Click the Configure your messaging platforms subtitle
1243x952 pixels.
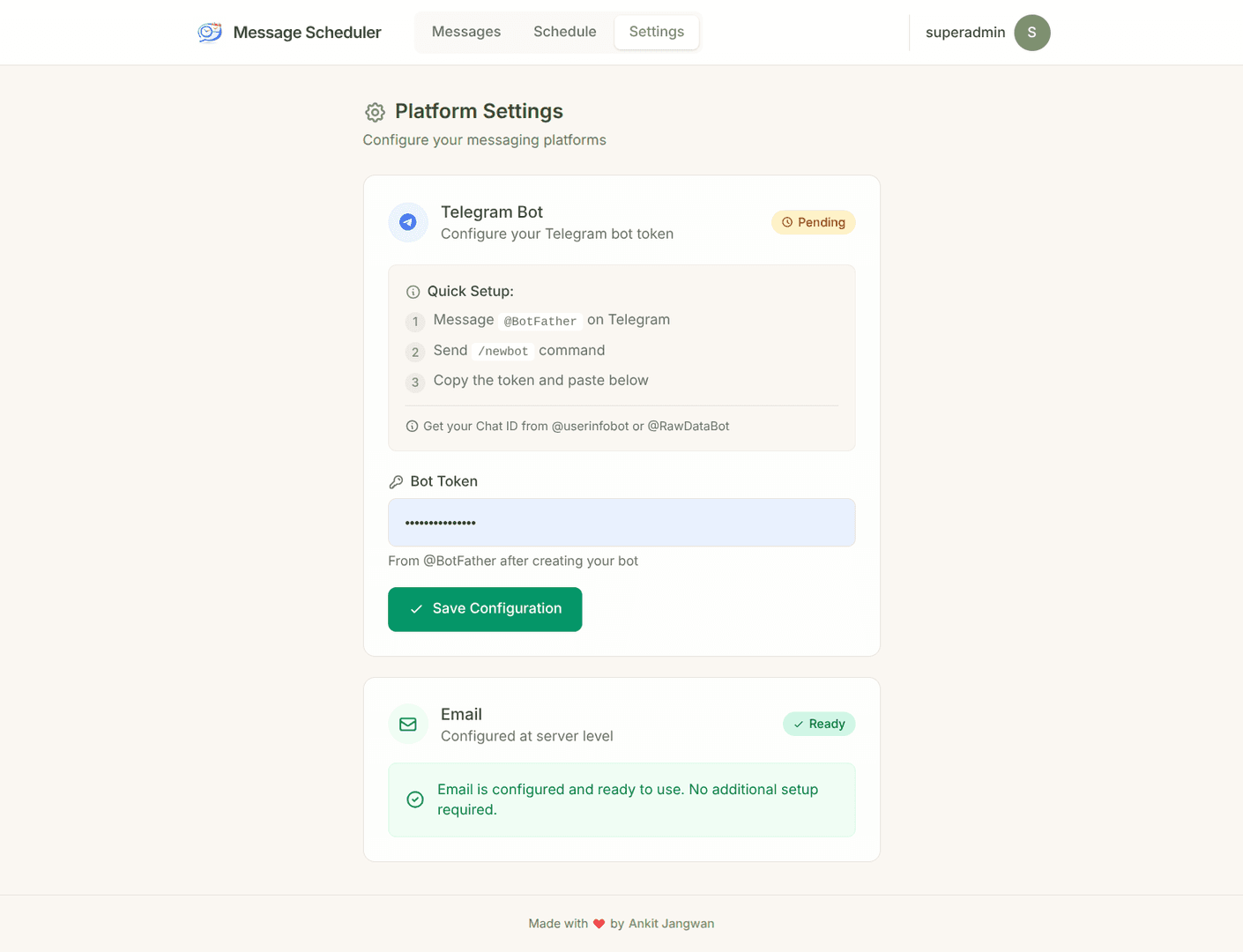pos(484,140)
